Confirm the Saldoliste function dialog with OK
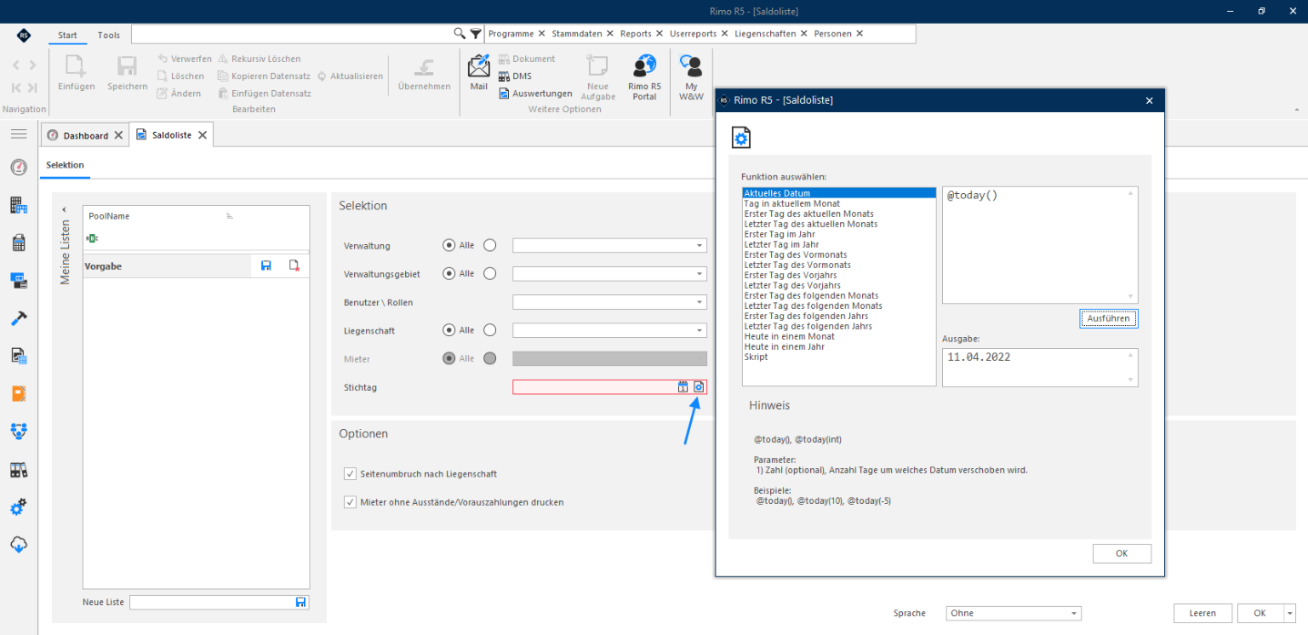The image size is (1308, 635). click(x=1121, y=553)
